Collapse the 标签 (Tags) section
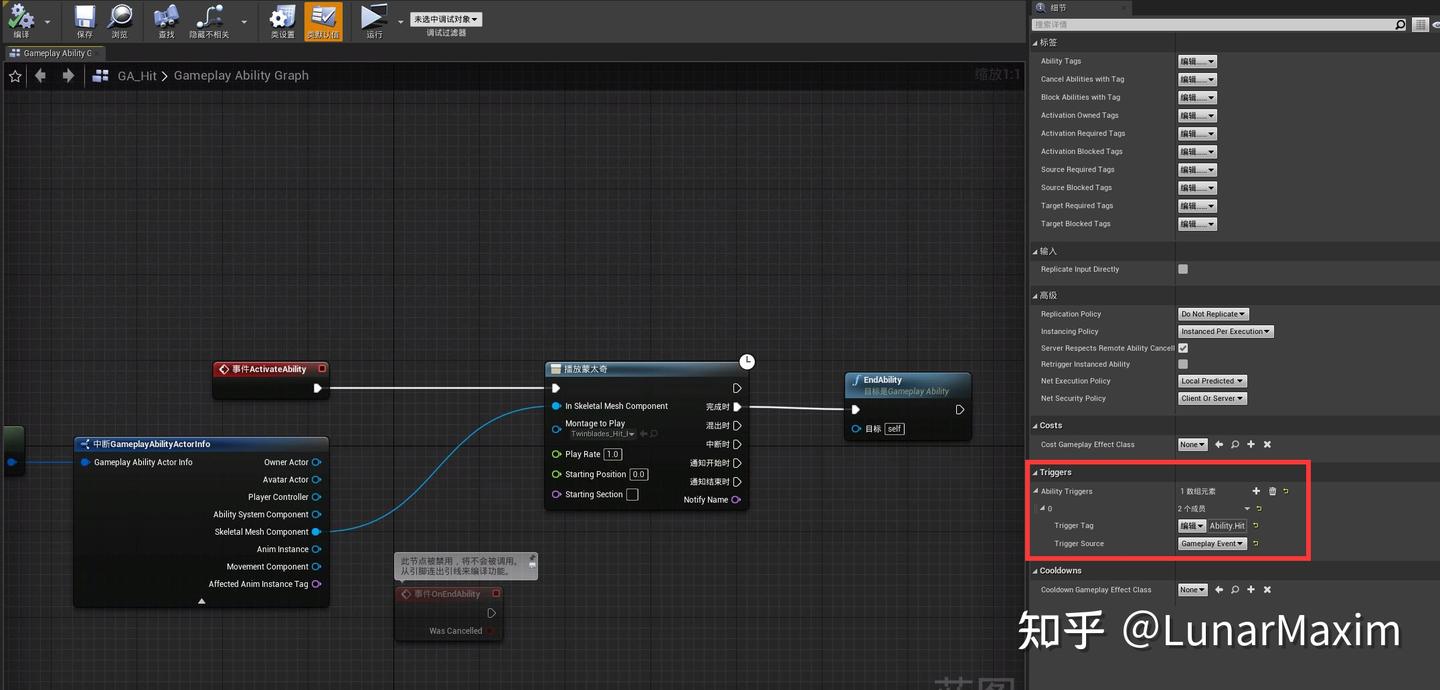The image size is (1440, 690). [1035, 43]
